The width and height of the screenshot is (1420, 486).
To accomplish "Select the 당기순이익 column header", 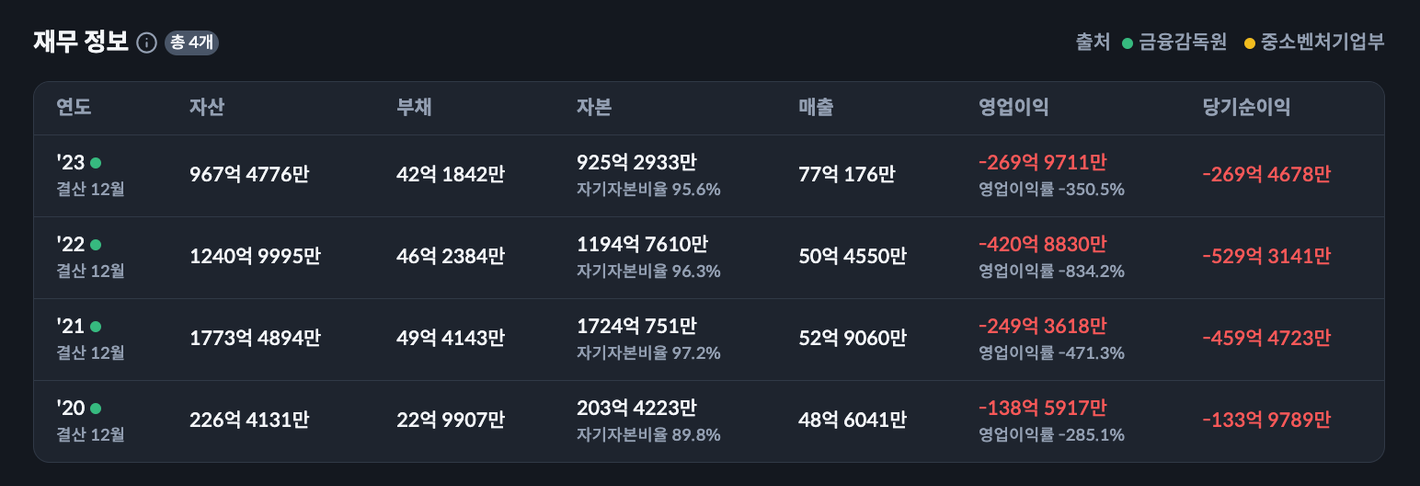I will pyautogui.click(x=1246, y=108).
